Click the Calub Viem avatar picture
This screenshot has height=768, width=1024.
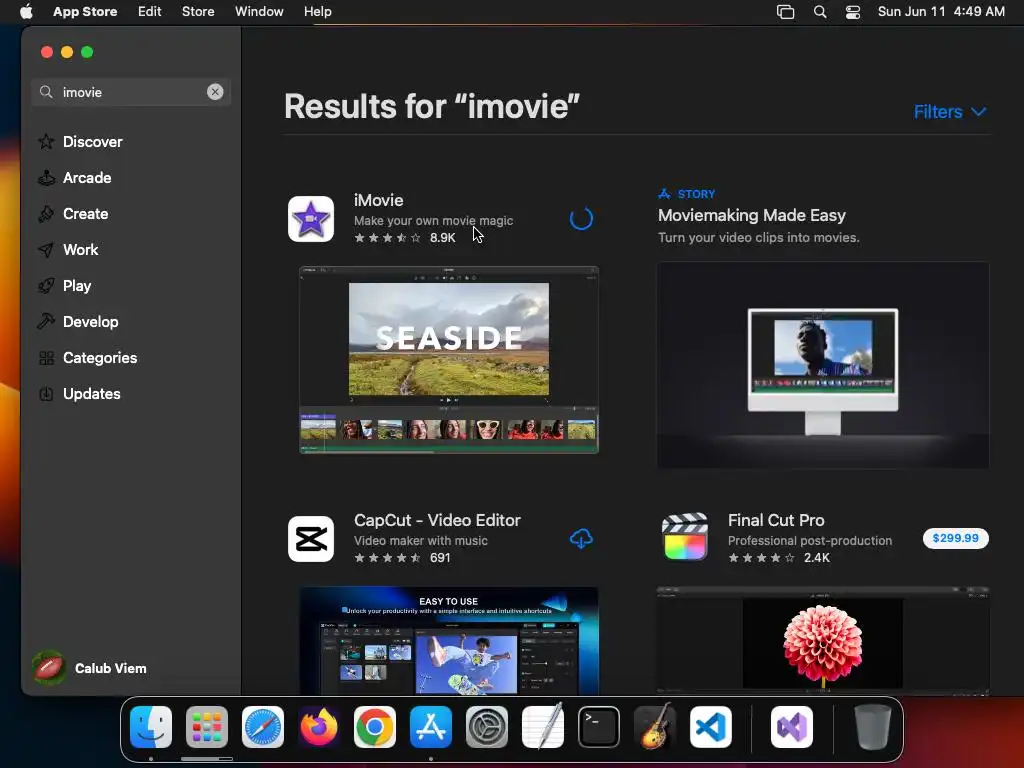point(49,668)
